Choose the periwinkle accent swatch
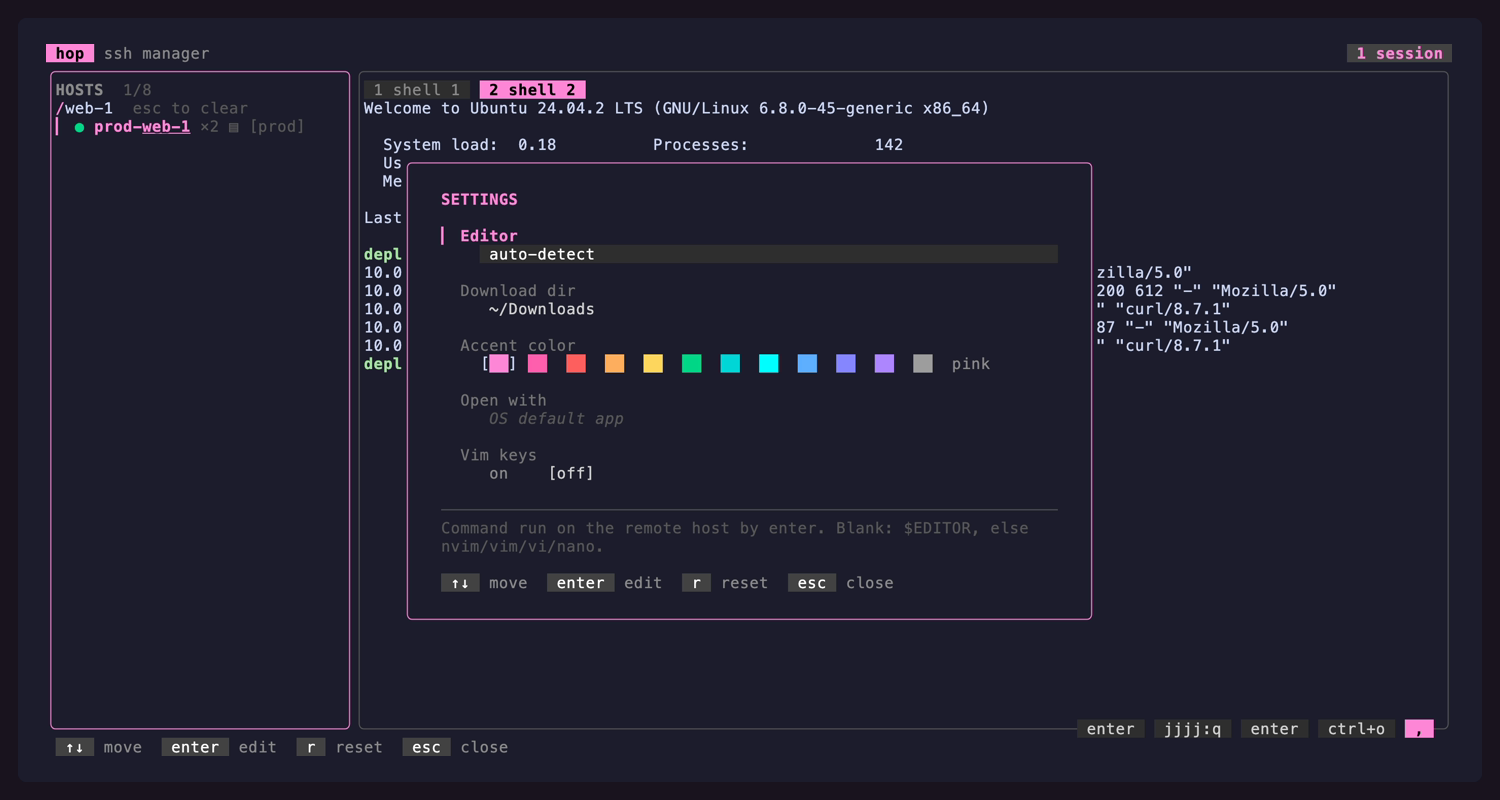This screenshot has width=1500, height=800. (846, 364)
